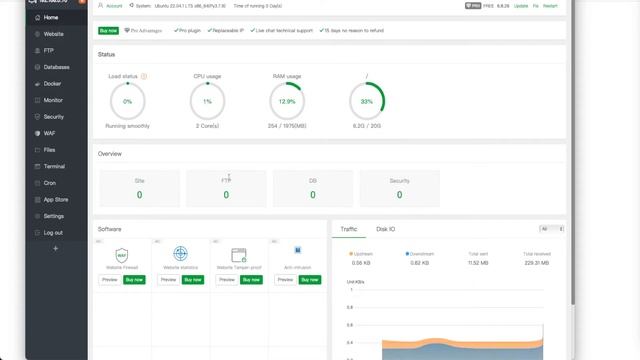Click the Load status 0% gauge
This screenshot has width=640, height=360.
[127, 101]
